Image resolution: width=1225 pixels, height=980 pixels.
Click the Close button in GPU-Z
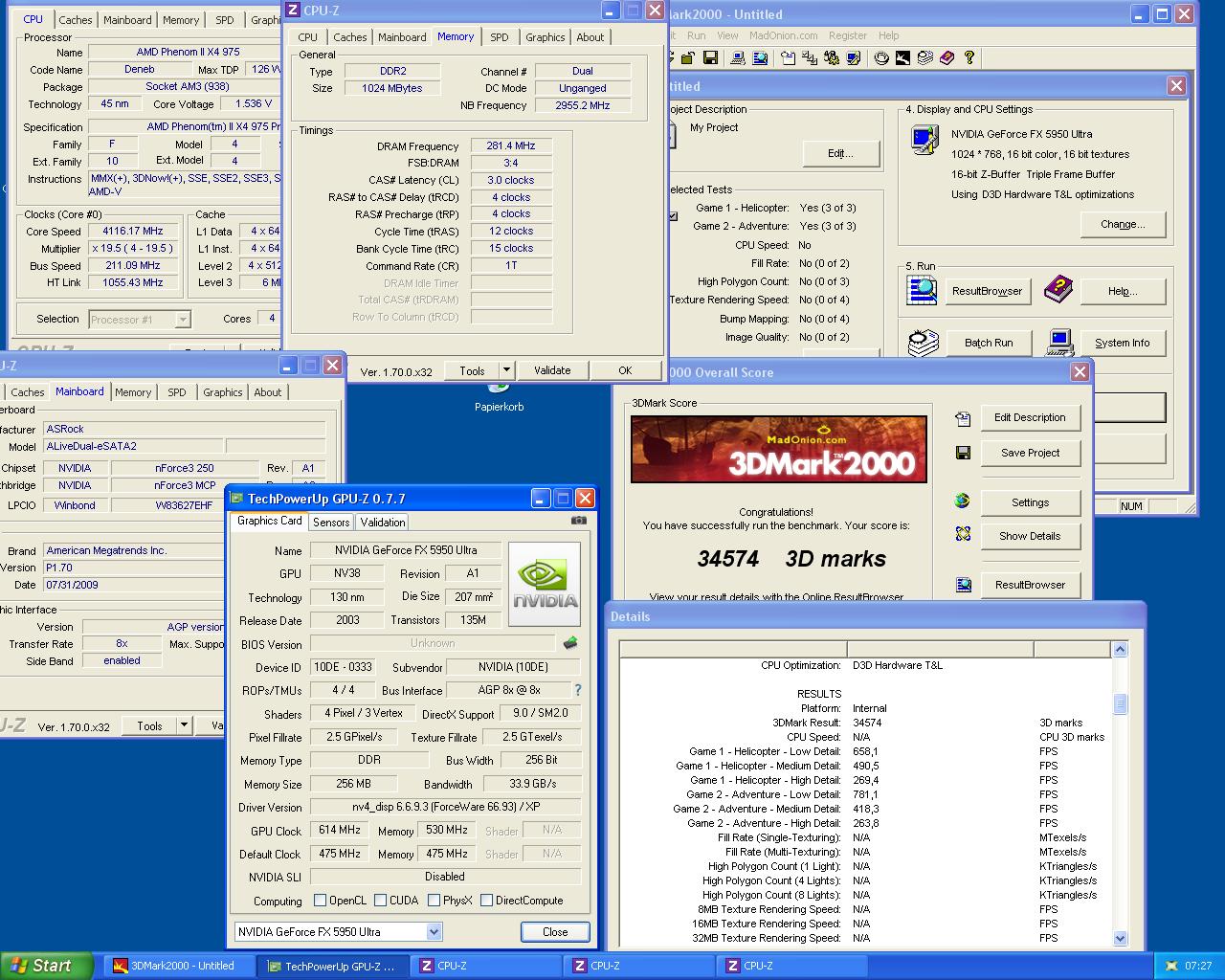pyautogui.click(x=555, y=931)
